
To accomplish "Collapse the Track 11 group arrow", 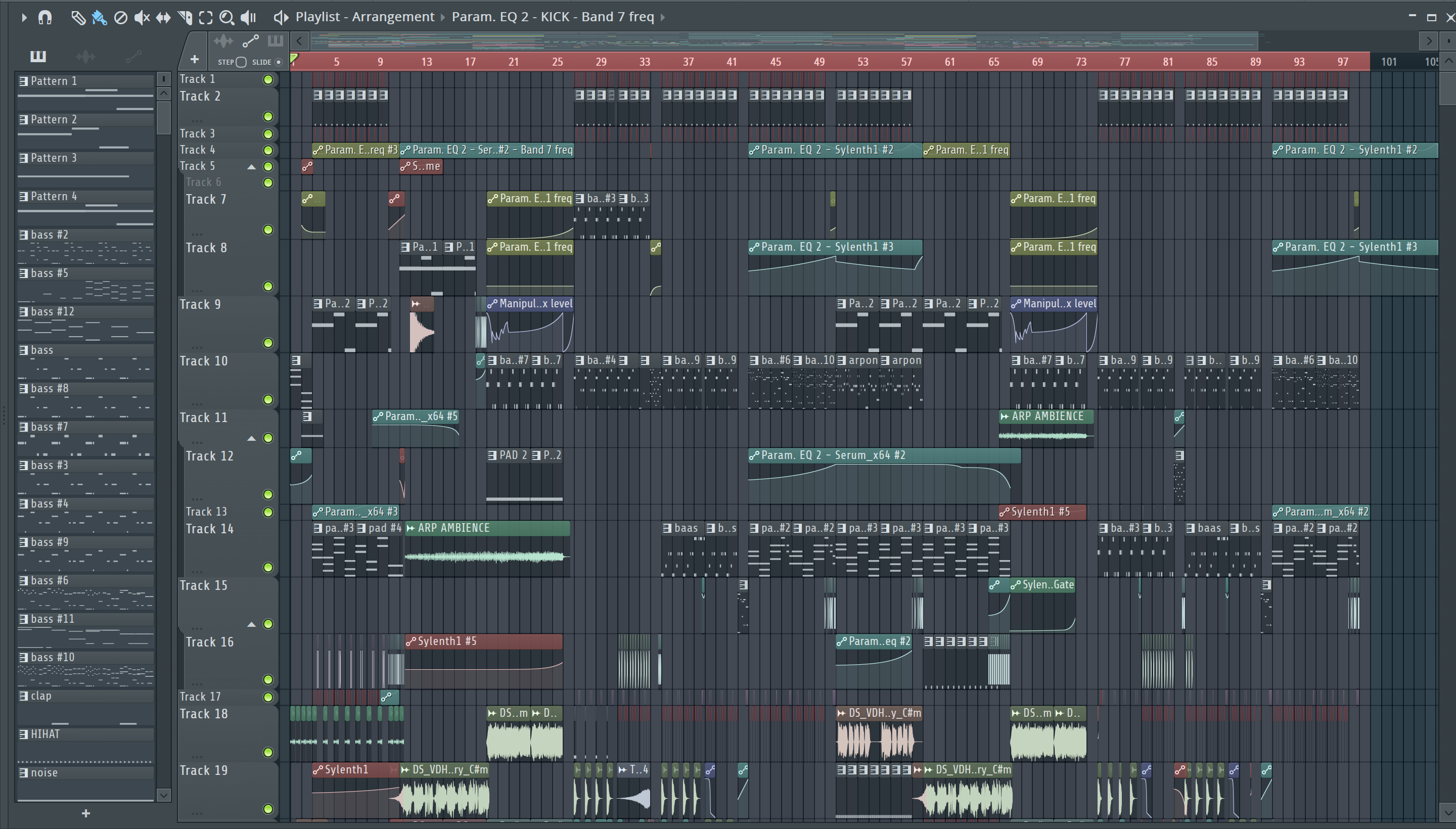I will pos(251,438).
